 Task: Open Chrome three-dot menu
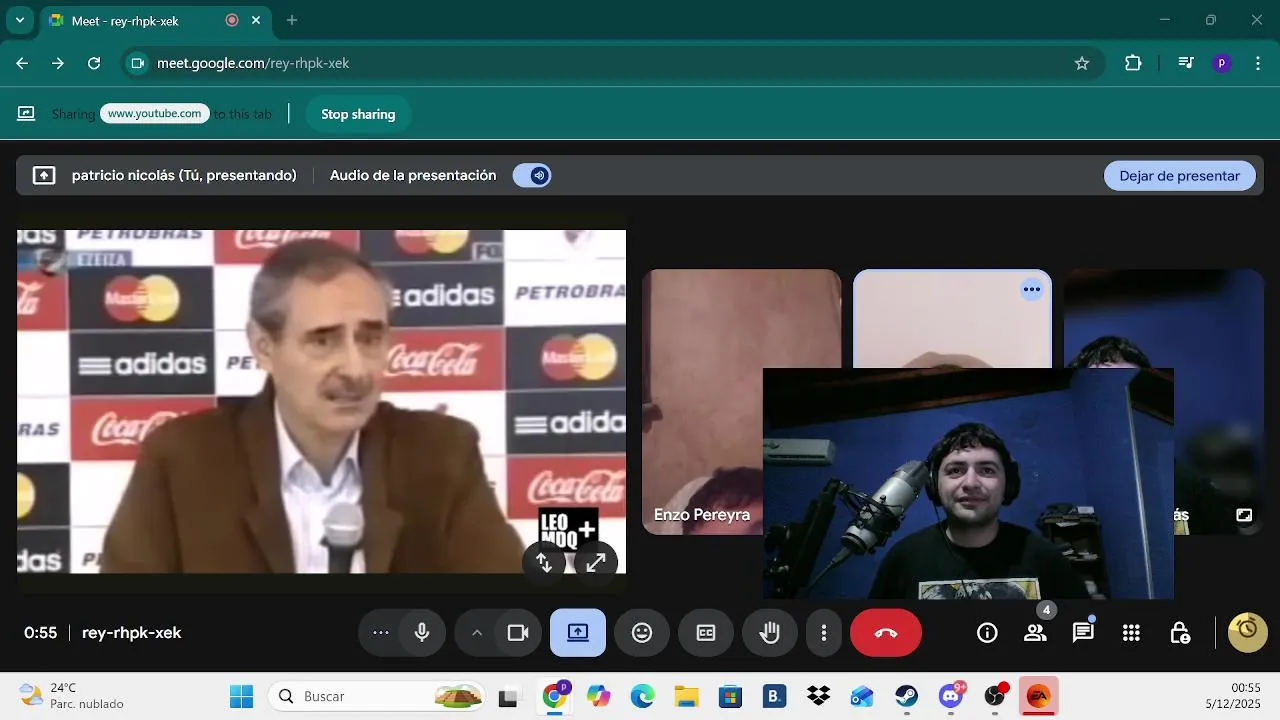pos(1256,63)
